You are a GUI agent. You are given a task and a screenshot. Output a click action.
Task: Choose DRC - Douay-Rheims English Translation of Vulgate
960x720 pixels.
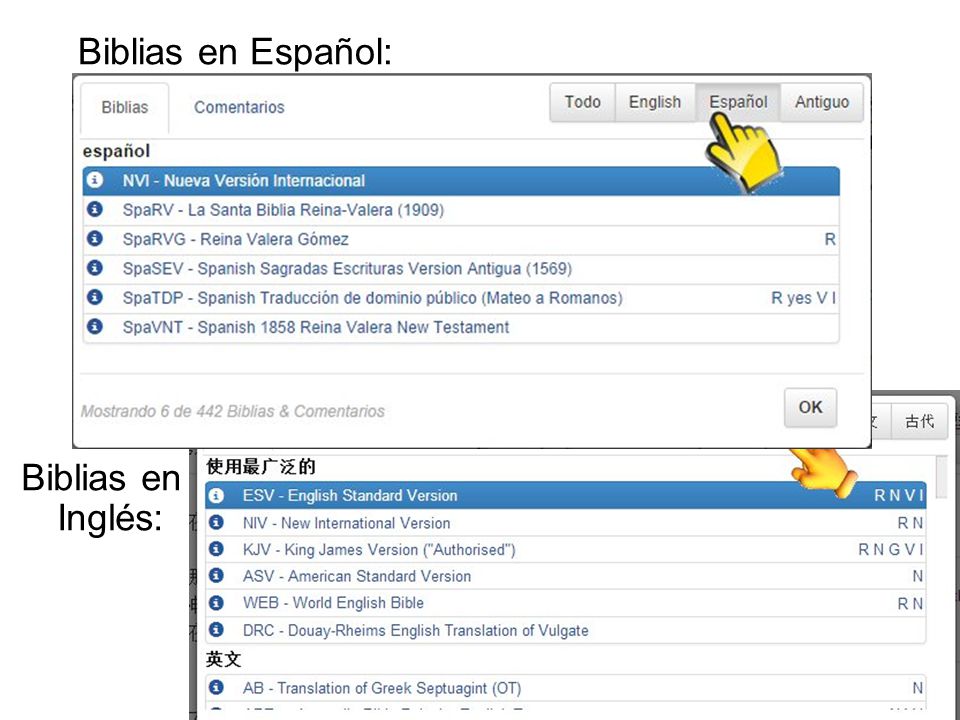566,630
